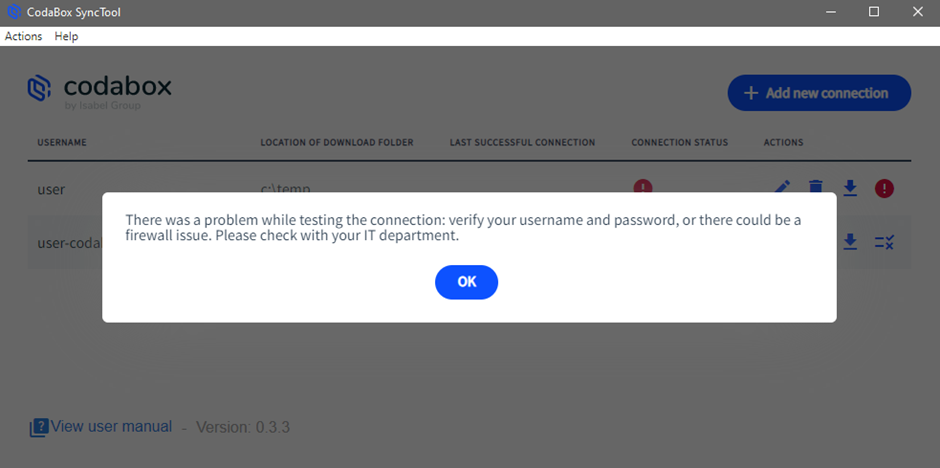Click the Username column header
Viewport: 940px width, 468px height.
(x=62, y=143)
